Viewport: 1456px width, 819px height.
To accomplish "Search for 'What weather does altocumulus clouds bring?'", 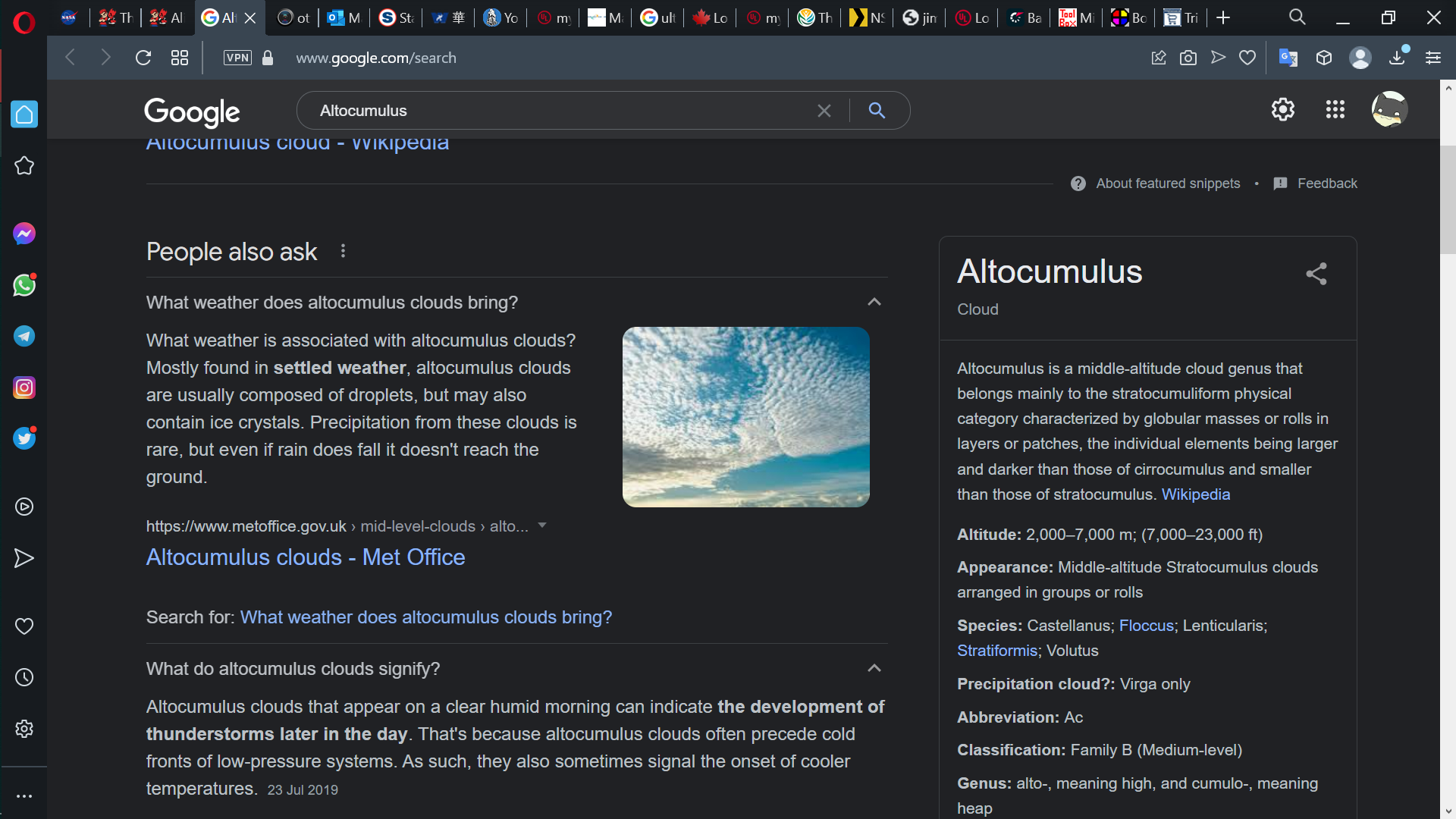I will pyautogui.click(x=426, y=617).
